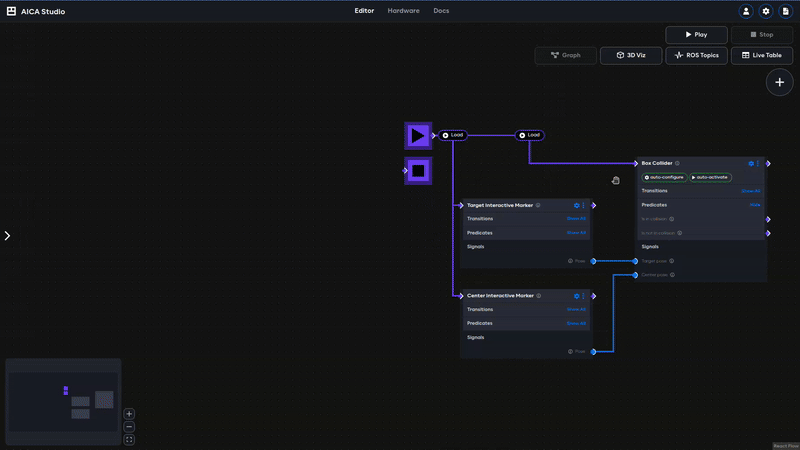This screenshot has height=450, width=800.
Task: Open Box Collider three-dot menu
Action: 758,163
